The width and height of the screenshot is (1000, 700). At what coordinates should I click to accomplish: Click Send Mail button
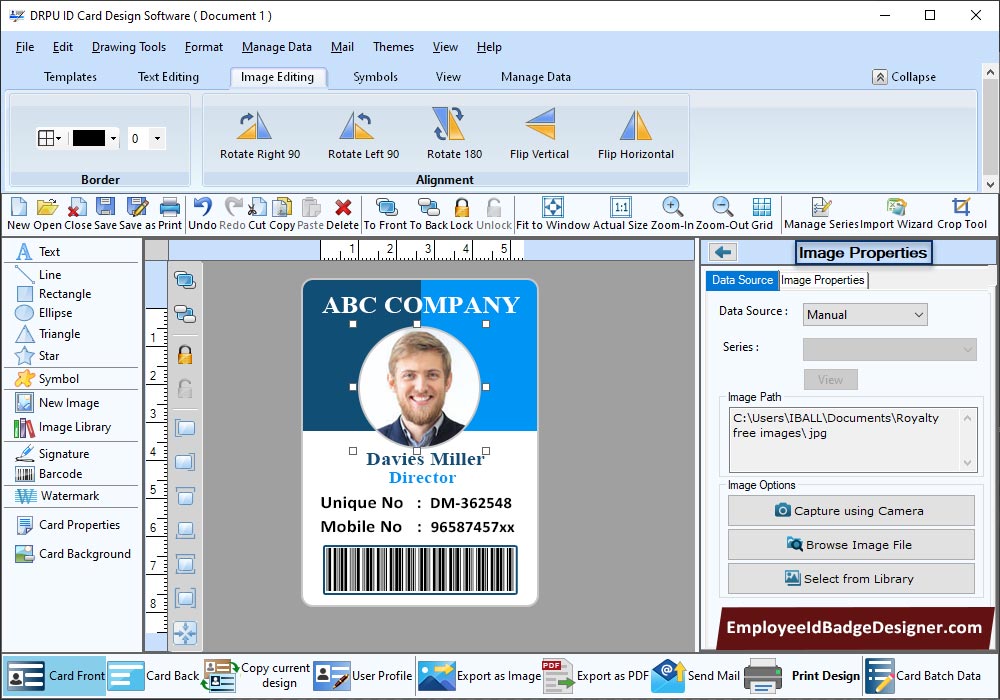696,676
